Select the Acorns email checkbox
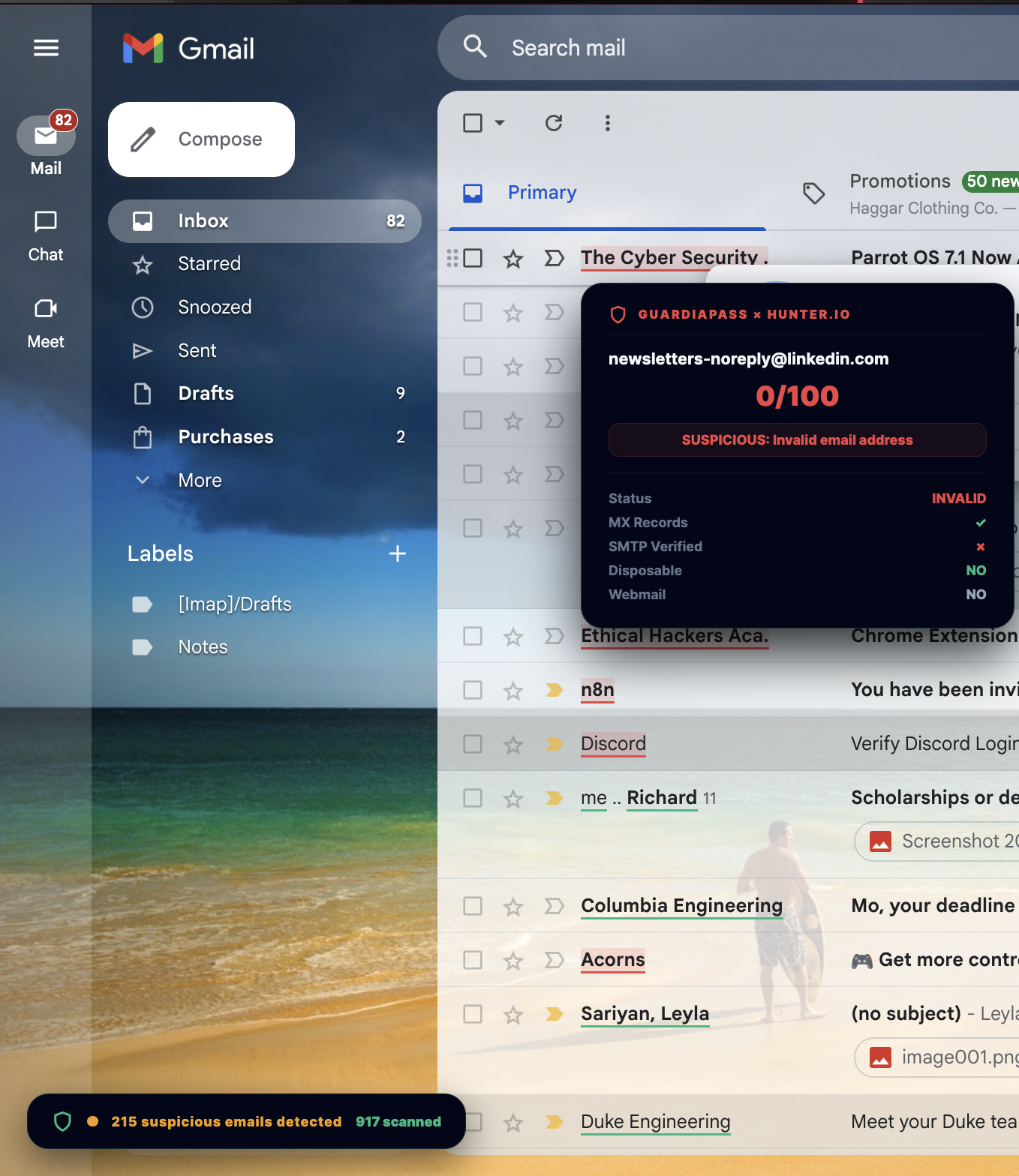Image resolution: width=1019 pixels, height=1176 pixels. coord(473,961)
